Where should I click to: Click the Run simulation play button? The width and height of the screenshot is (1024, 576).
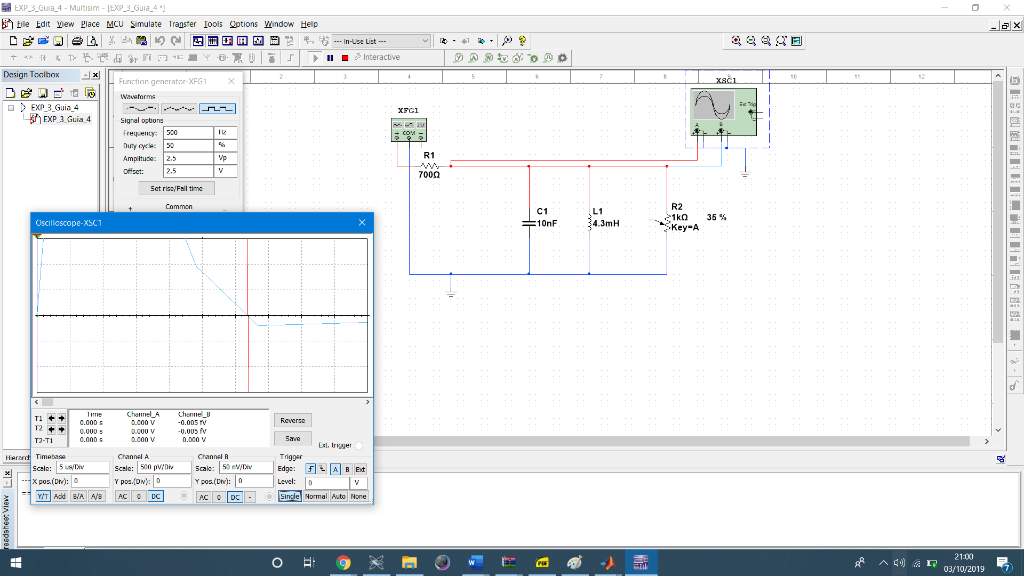316,58
